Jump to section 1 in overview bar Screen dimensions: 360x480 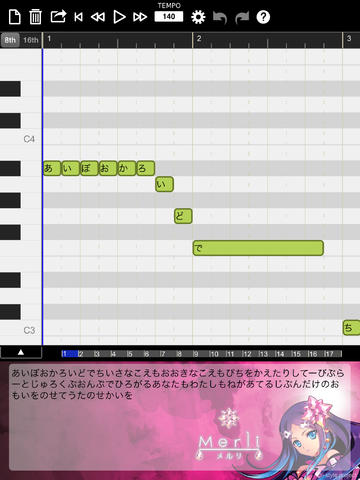tap(69, 354)
